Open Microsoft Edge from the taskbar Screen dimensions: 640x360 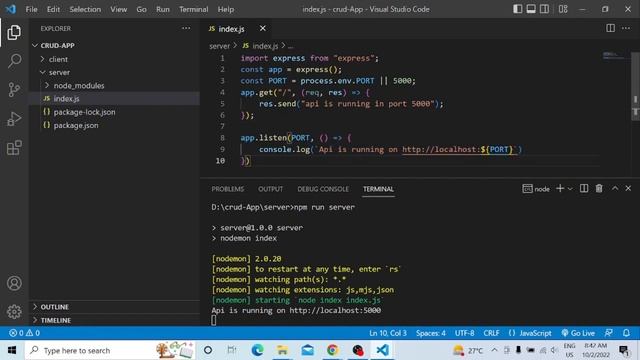pyautogui.click(x=257, y=350)
